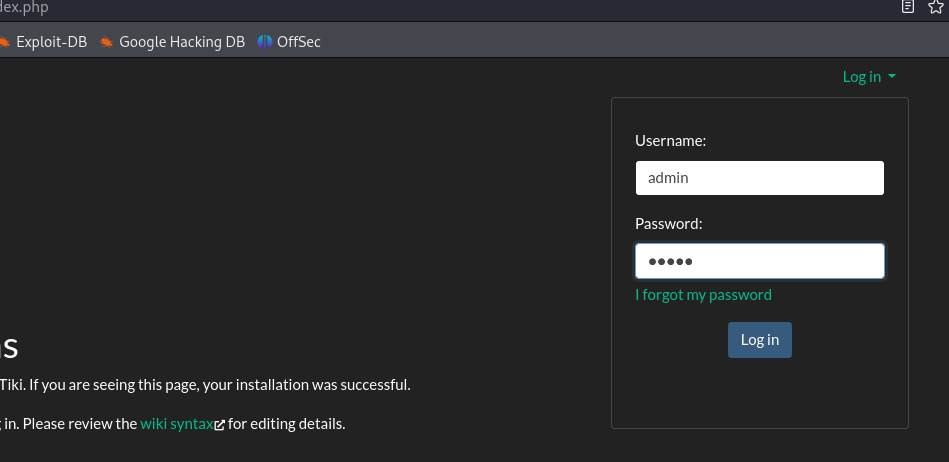
Task: Expand the Log in dropdown caret
Action: point(892,77)
